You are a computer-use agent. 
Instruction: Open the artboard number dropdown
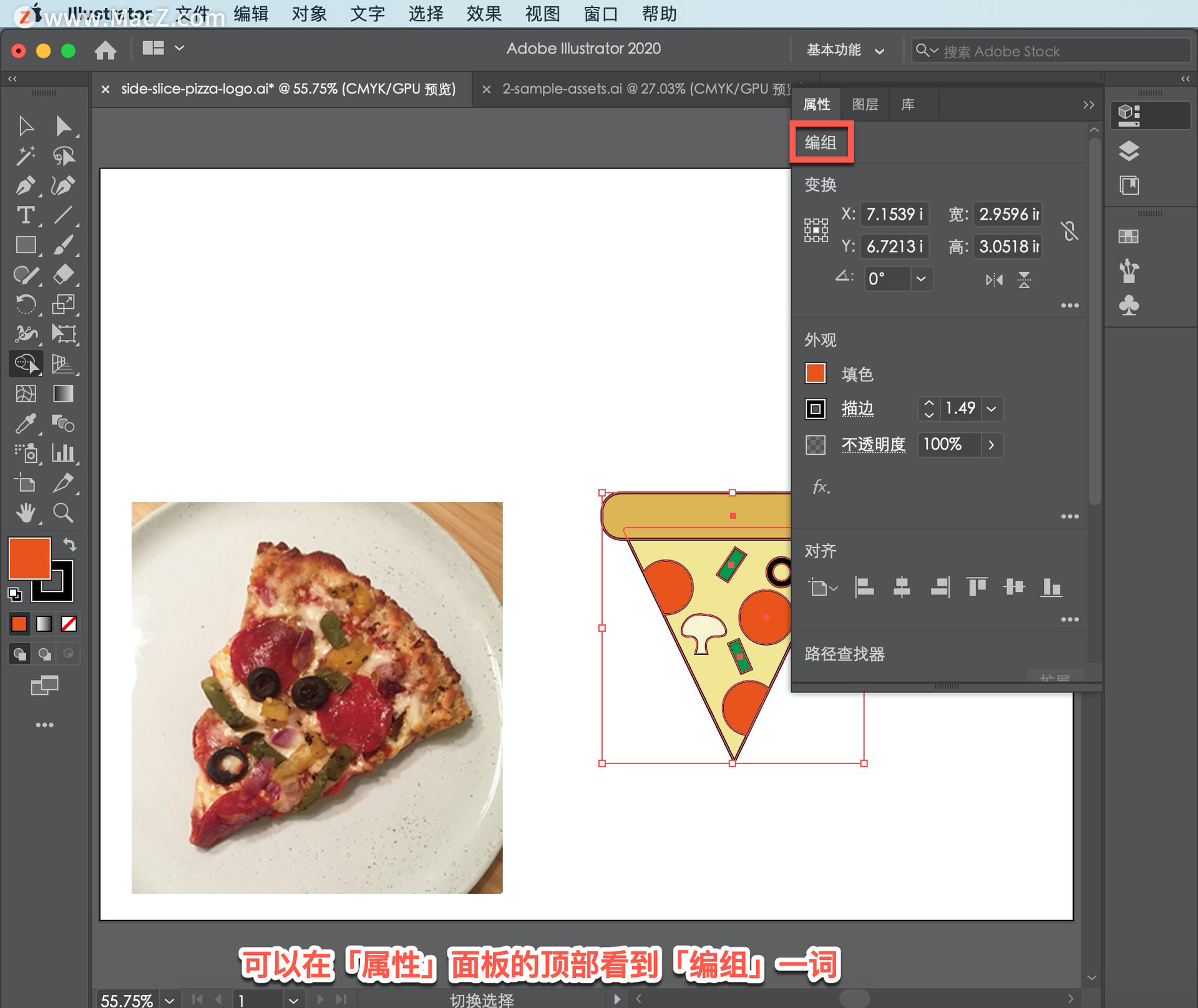tap(293, 1000)
